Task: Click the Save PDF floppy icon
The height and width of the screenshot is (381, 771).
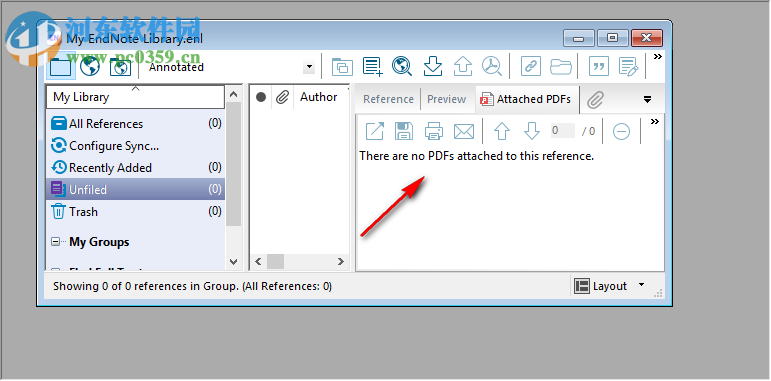Action: (x=404, y=131)
